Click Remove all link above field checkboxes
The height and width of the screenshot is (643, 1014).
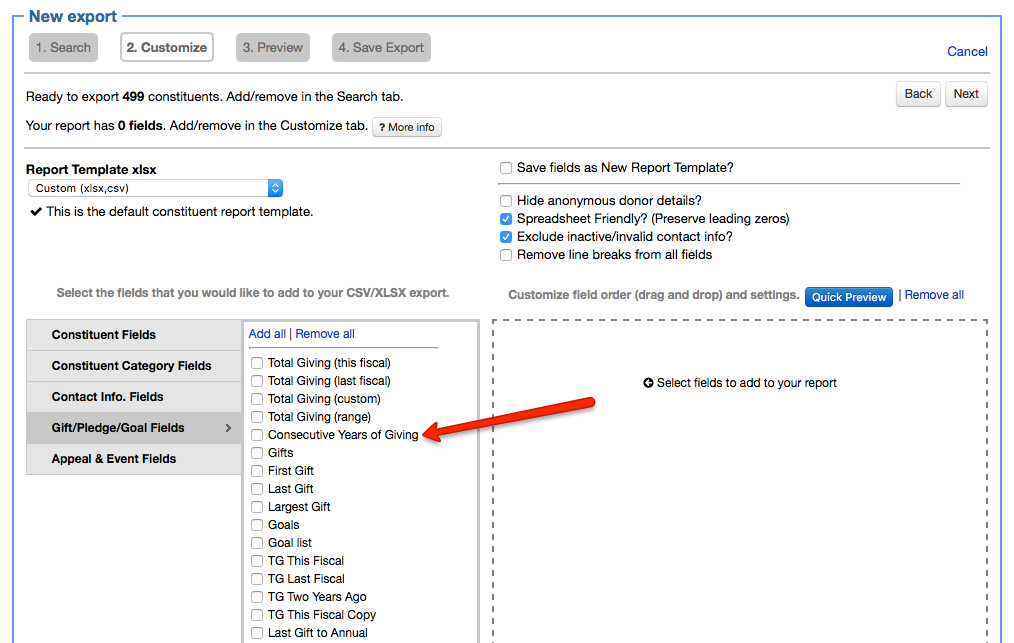click(325, 334)
